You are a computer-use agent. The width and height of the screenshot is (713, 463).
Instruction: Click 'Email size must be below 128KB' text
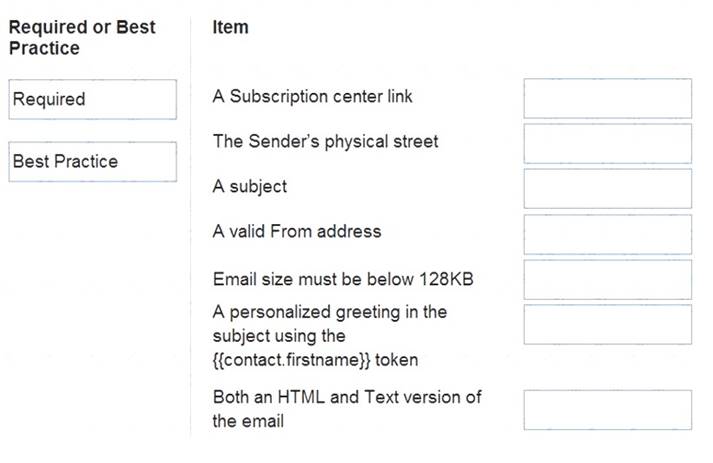pyautogui.click(x=343, y=279)
